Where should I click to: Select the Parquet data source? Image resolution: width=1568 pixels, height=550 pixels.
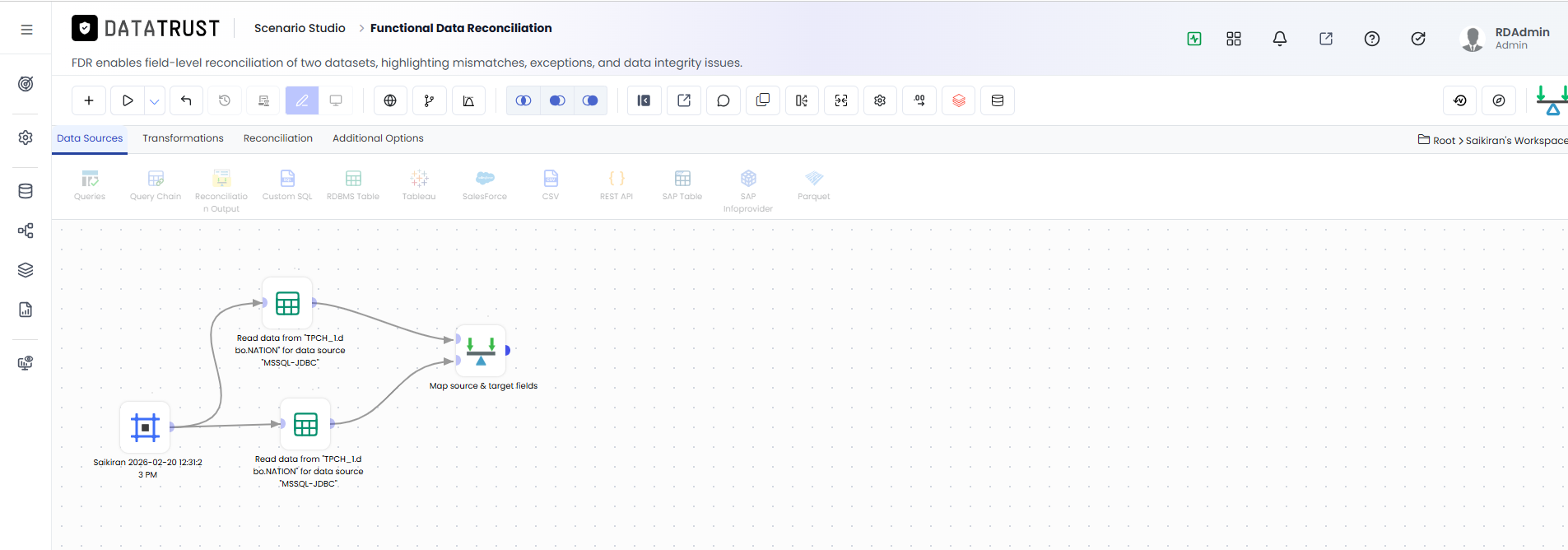click(814, 185)
